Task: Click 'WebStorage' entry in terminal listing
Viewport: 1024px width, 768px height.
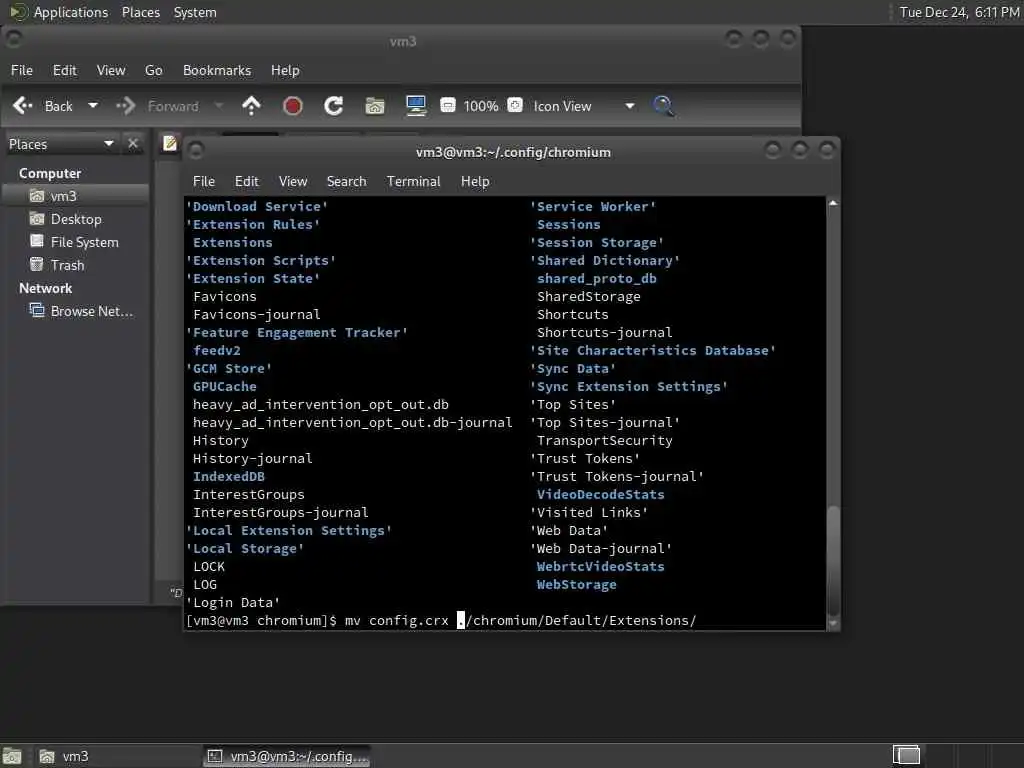Action: click(x=577, y=584)
